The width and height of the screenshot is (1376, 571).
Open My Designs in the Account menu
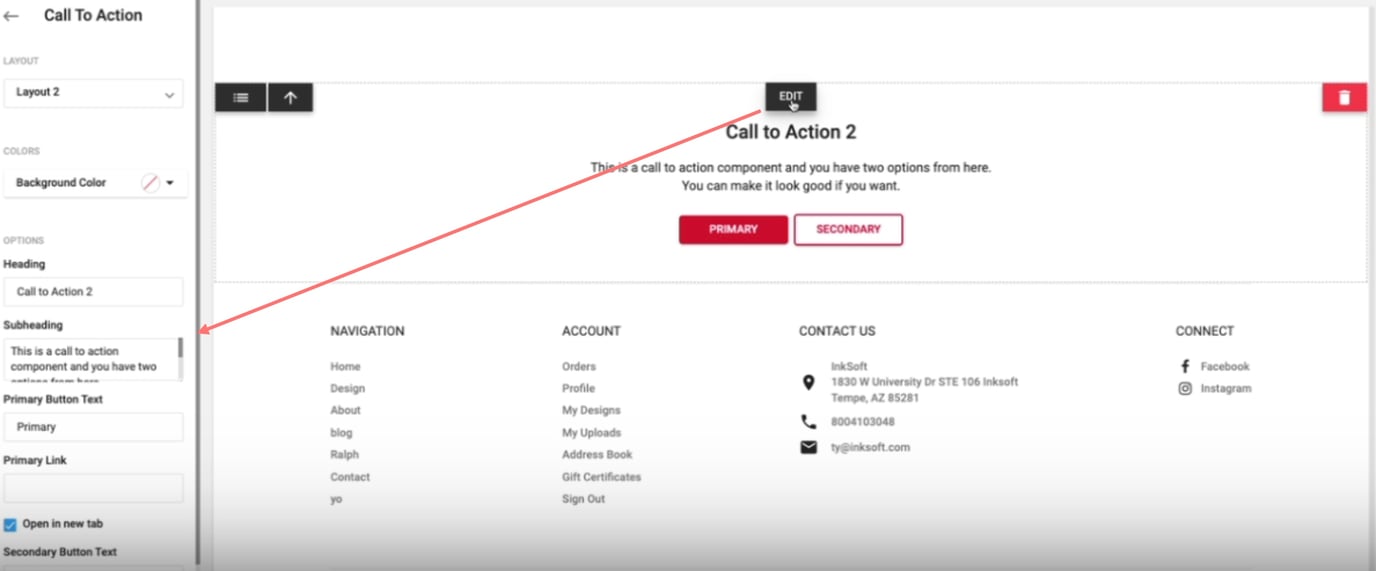(591, 410)
